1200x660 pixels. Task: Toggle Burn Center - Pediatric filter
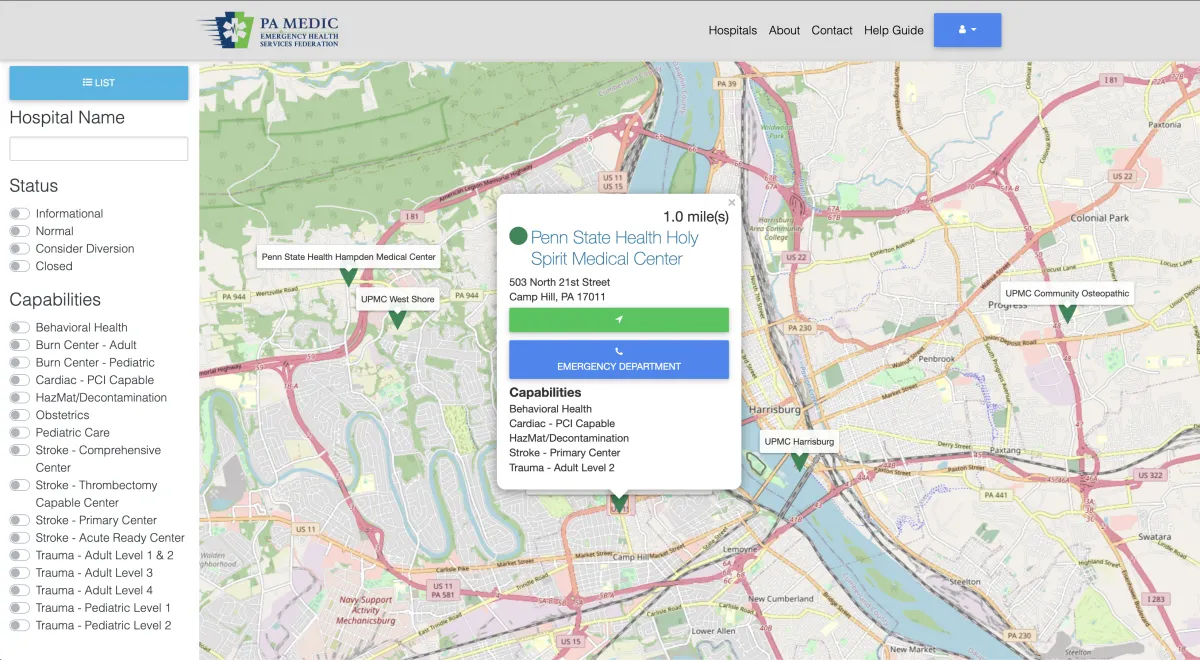pos(19,363)
